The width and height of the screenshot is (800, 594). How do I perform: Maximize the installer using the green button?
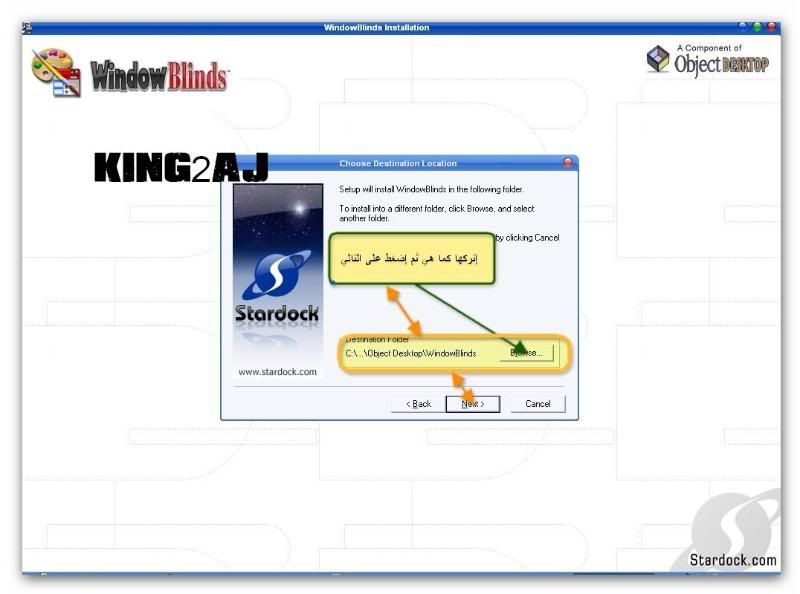pos(757,27)
